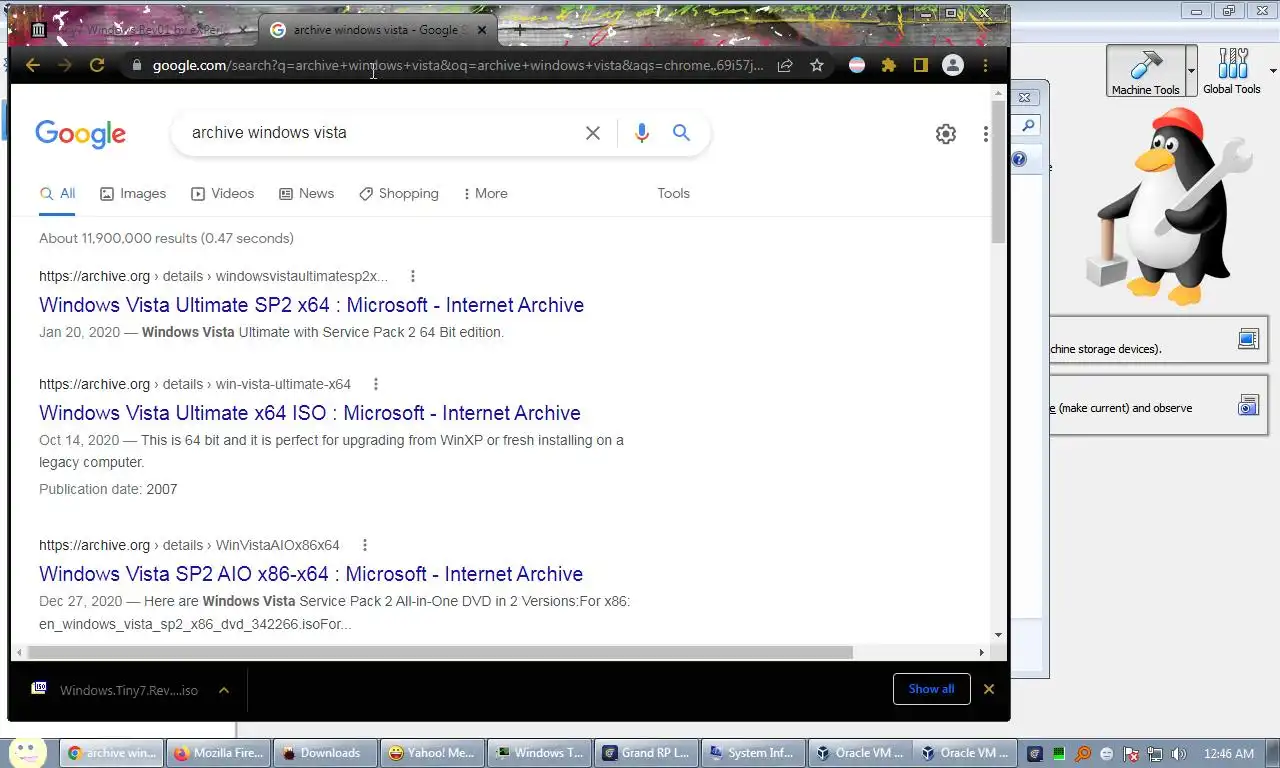Open a new Chrome tab
The width and height of the screenshot is (1280, 768).
pos(519,30)
